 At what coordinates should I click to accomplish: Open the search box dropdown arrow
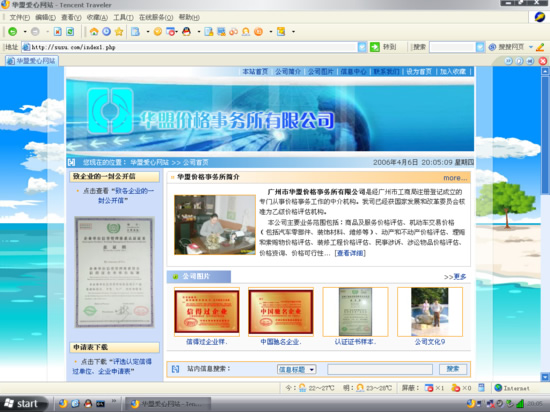click(480, 47)
